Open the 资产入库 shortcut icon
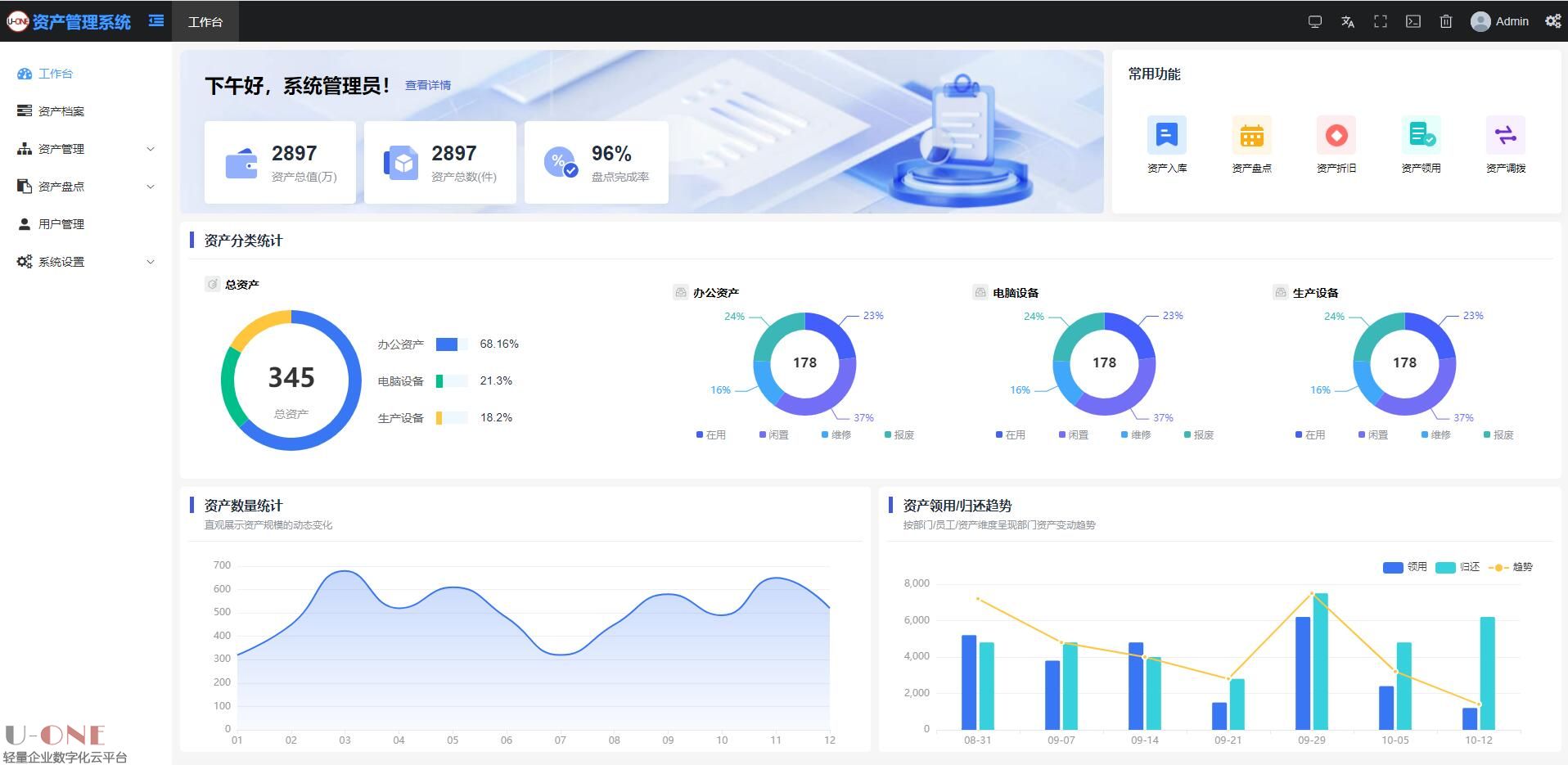 tap(1166, 136)
